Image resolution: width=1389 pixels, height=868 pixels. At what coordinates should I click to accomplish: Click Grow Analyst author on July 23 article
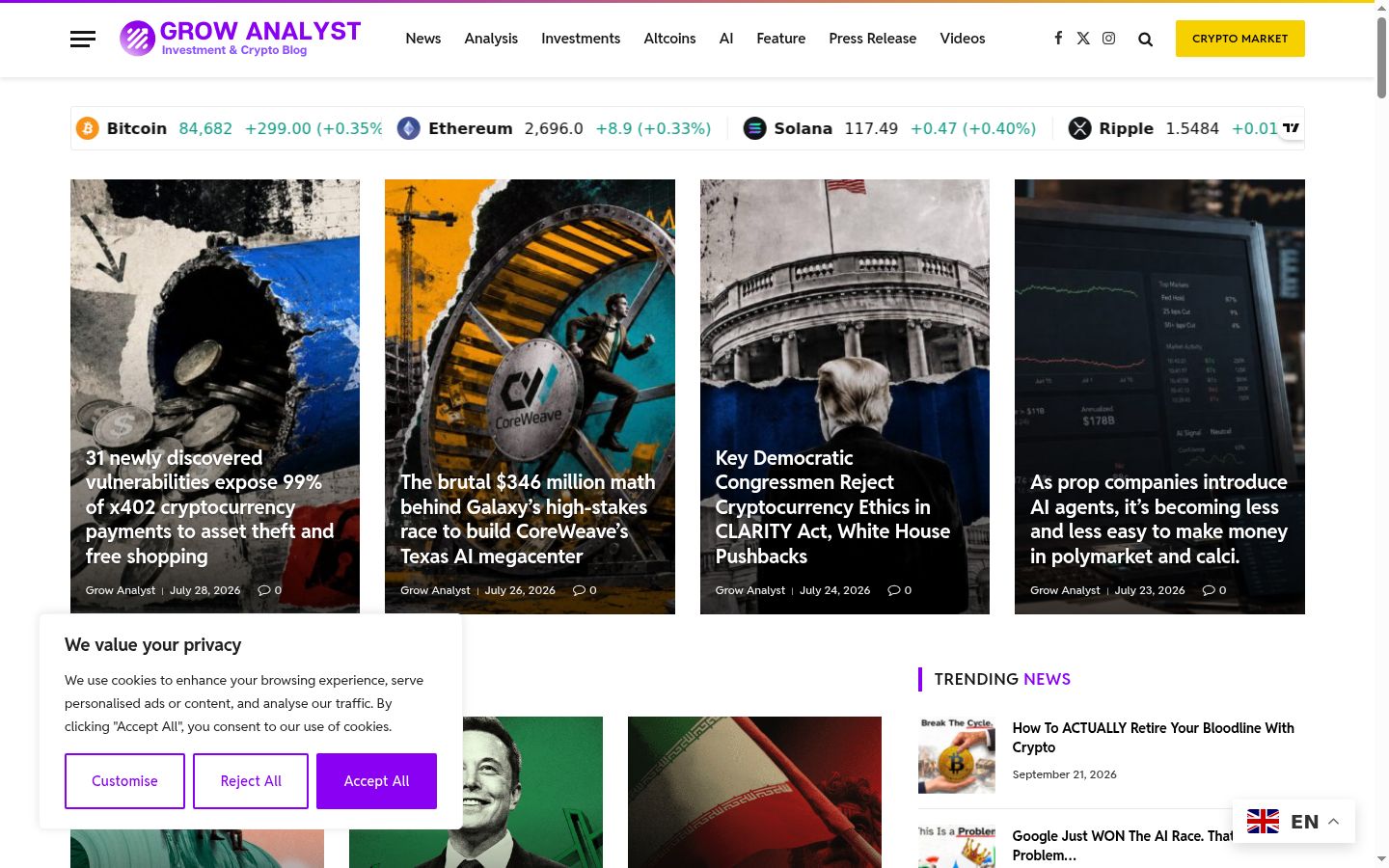tap(1065, 590)
